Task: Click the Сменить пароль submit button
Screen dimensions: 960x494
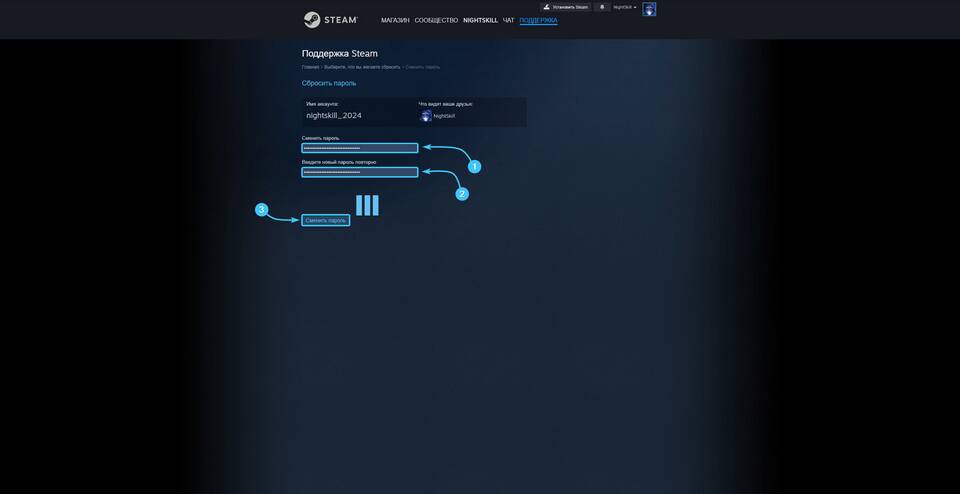Action: pyautogui.click(x=326, y=220)
